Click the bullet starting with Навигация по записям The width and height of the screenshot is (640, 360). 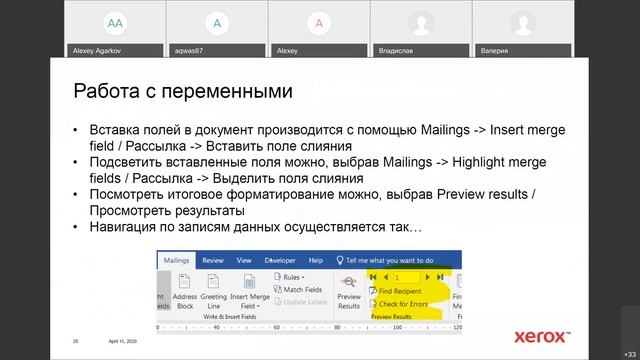[256, 227]
